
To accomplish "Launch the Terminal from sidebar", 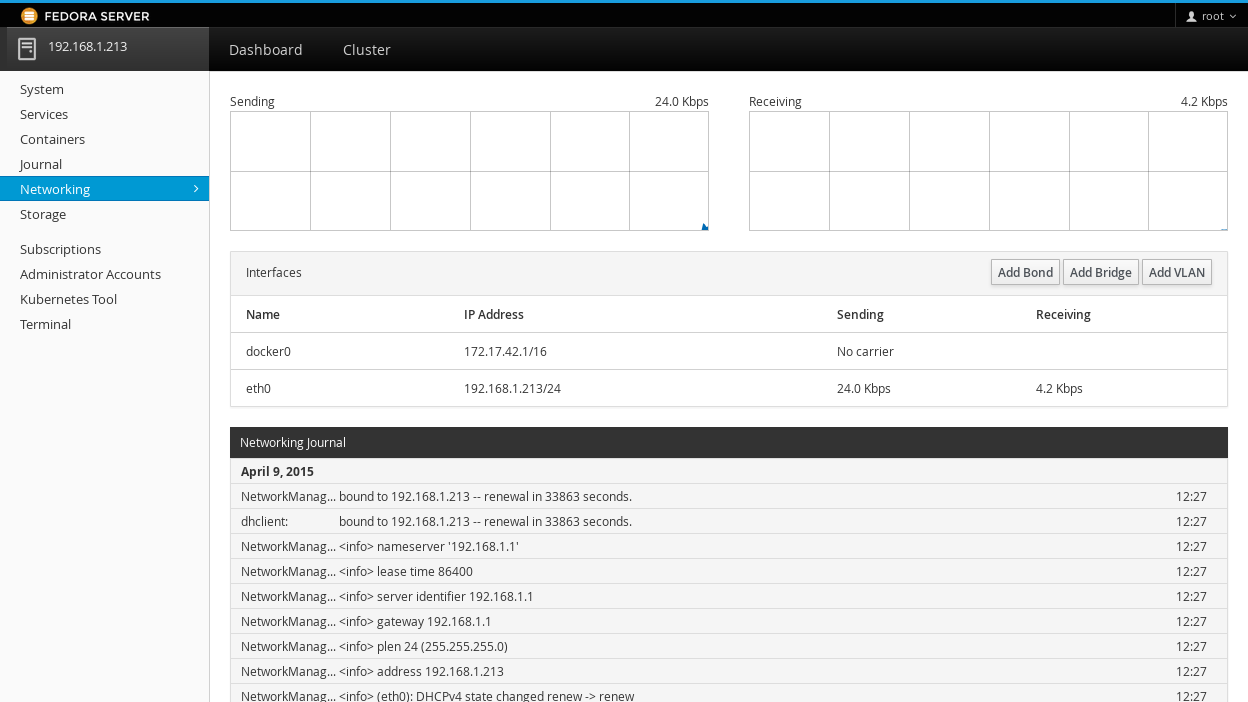I will pyautogui.click(x=45, y=324).
